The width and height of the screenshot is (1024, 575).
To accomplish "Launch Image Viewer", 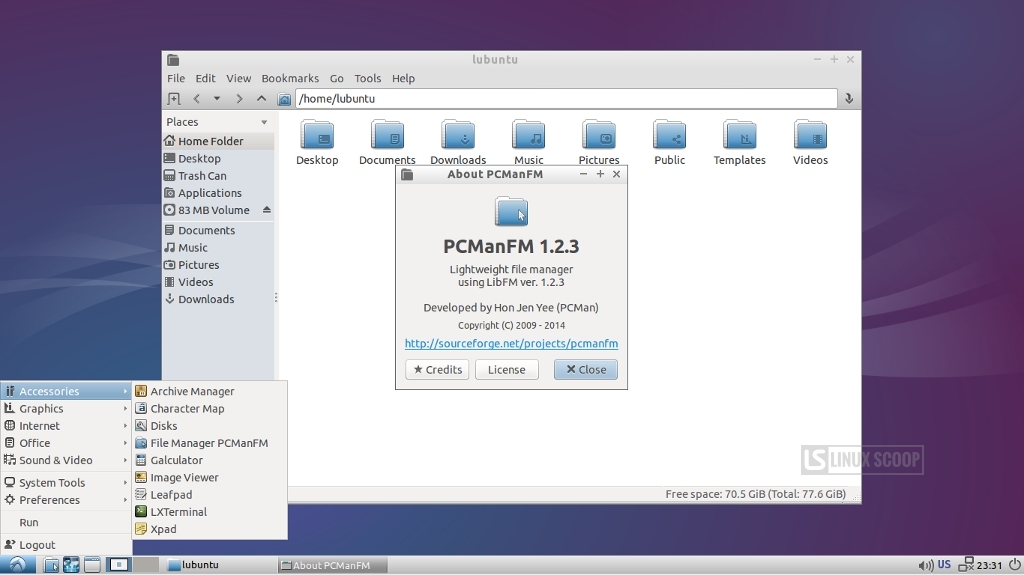I will [210, 478].
